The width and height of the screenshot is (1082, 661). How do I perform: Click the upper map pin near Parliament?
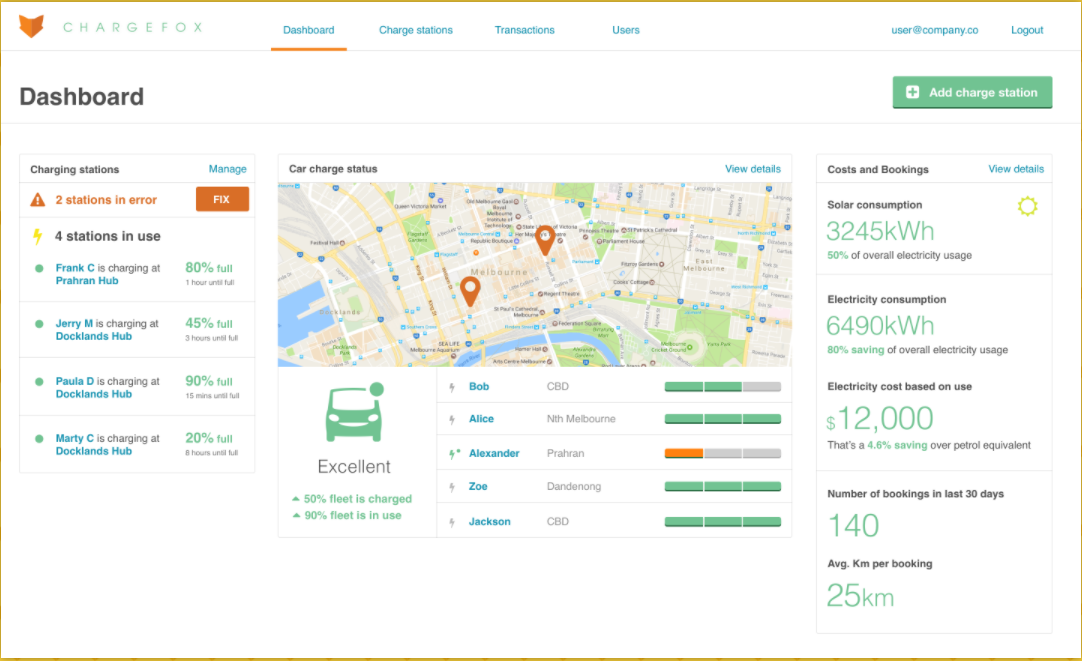point(545,239)
